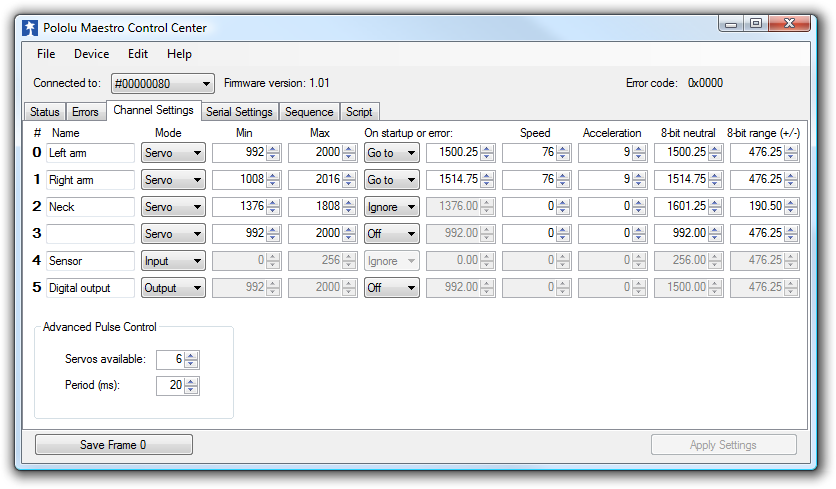Open Mode dropdown for Left arm channel

click(173, 153)
